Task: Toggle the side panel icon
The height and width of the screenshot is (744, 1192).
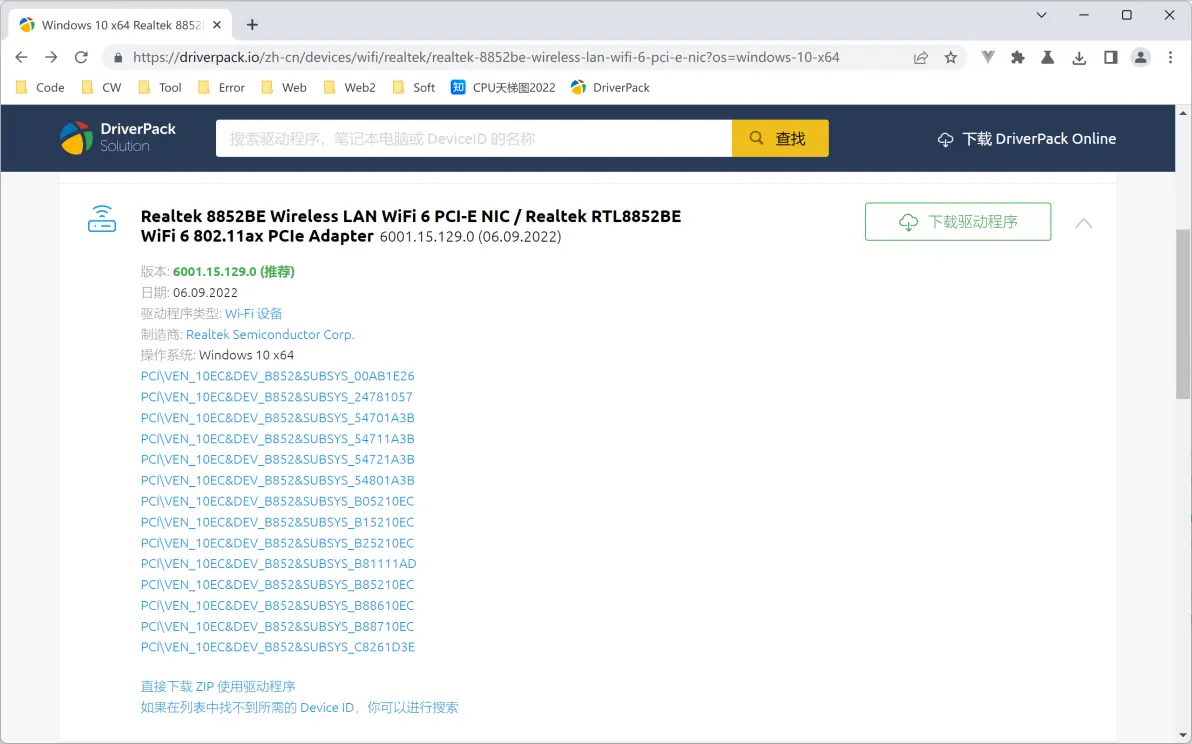Action: coord(1111,57)
